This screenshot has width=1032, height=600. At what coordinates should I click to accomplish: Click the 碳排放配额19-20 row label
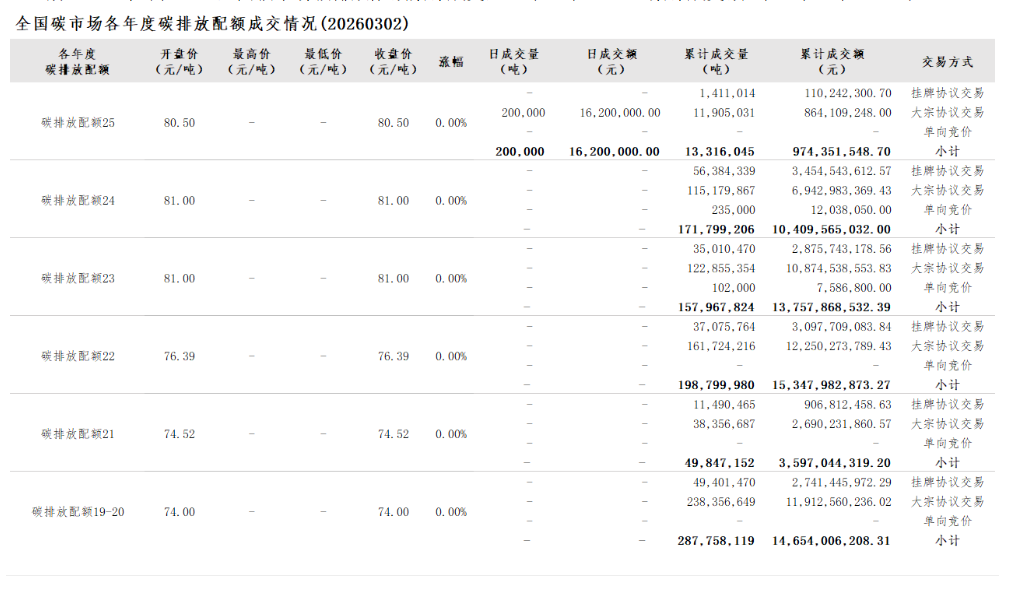coord(78,512)
